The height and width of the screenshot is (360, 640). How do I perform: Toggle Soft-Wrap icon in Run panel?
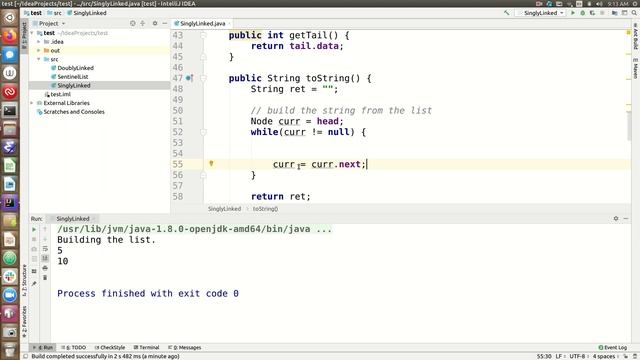(x=45, y=249)
